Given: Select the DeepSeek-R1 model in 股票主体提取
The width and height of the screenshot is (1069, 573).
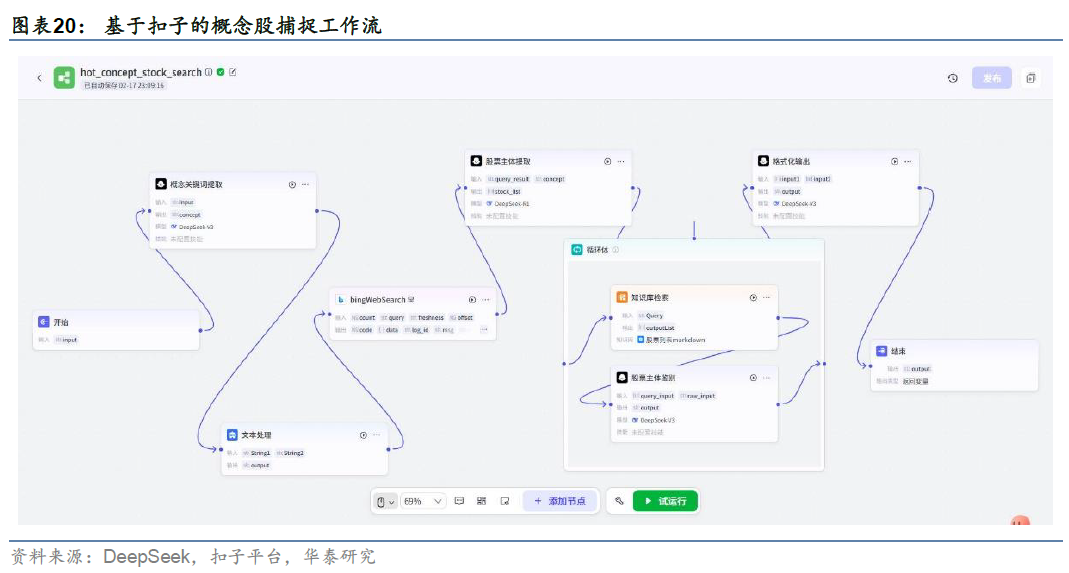Looking at the screenshot, I should (508, 204).
